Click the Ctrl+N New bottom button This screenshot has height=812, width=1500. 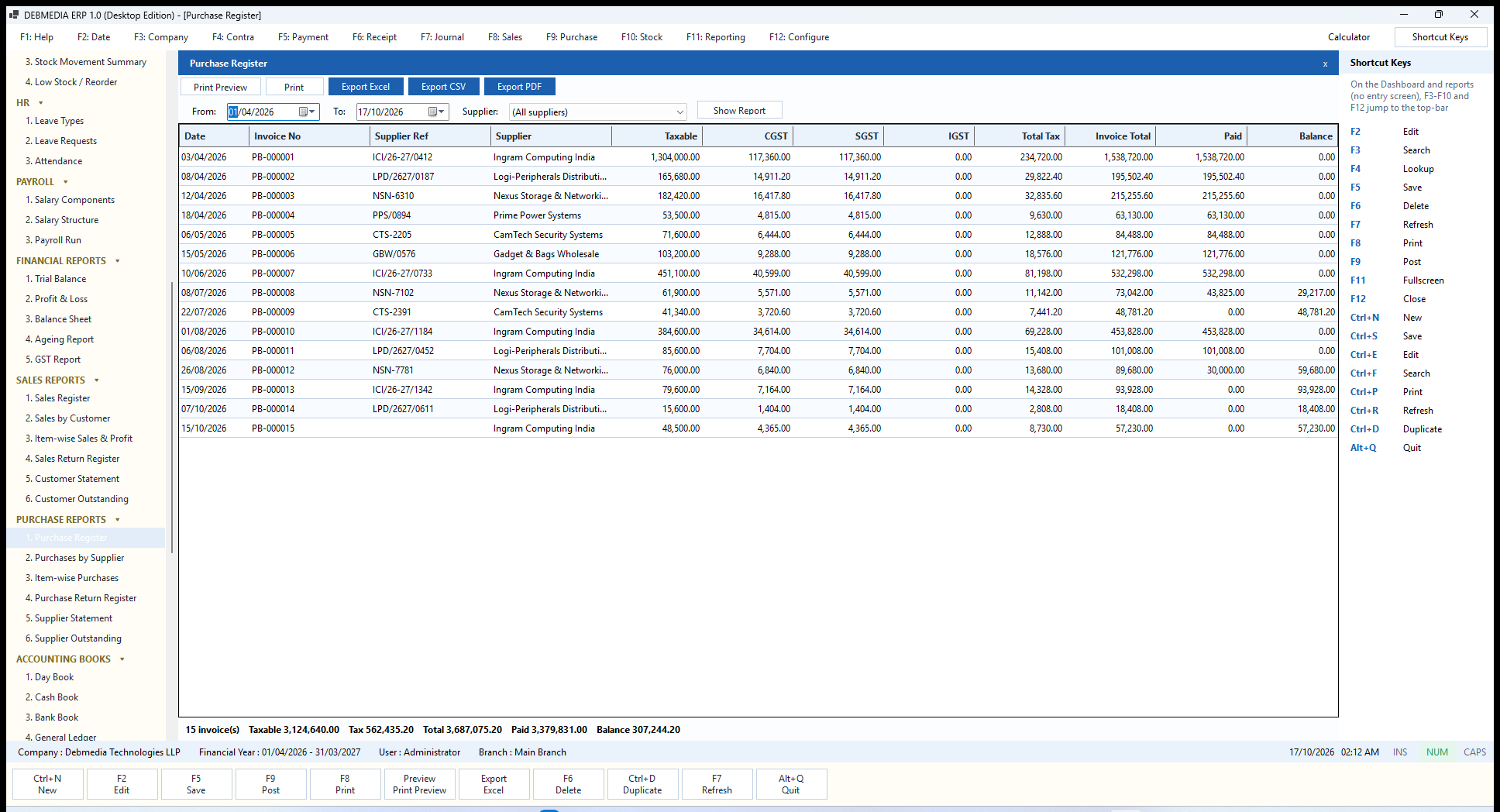click(x=47, y=784)
